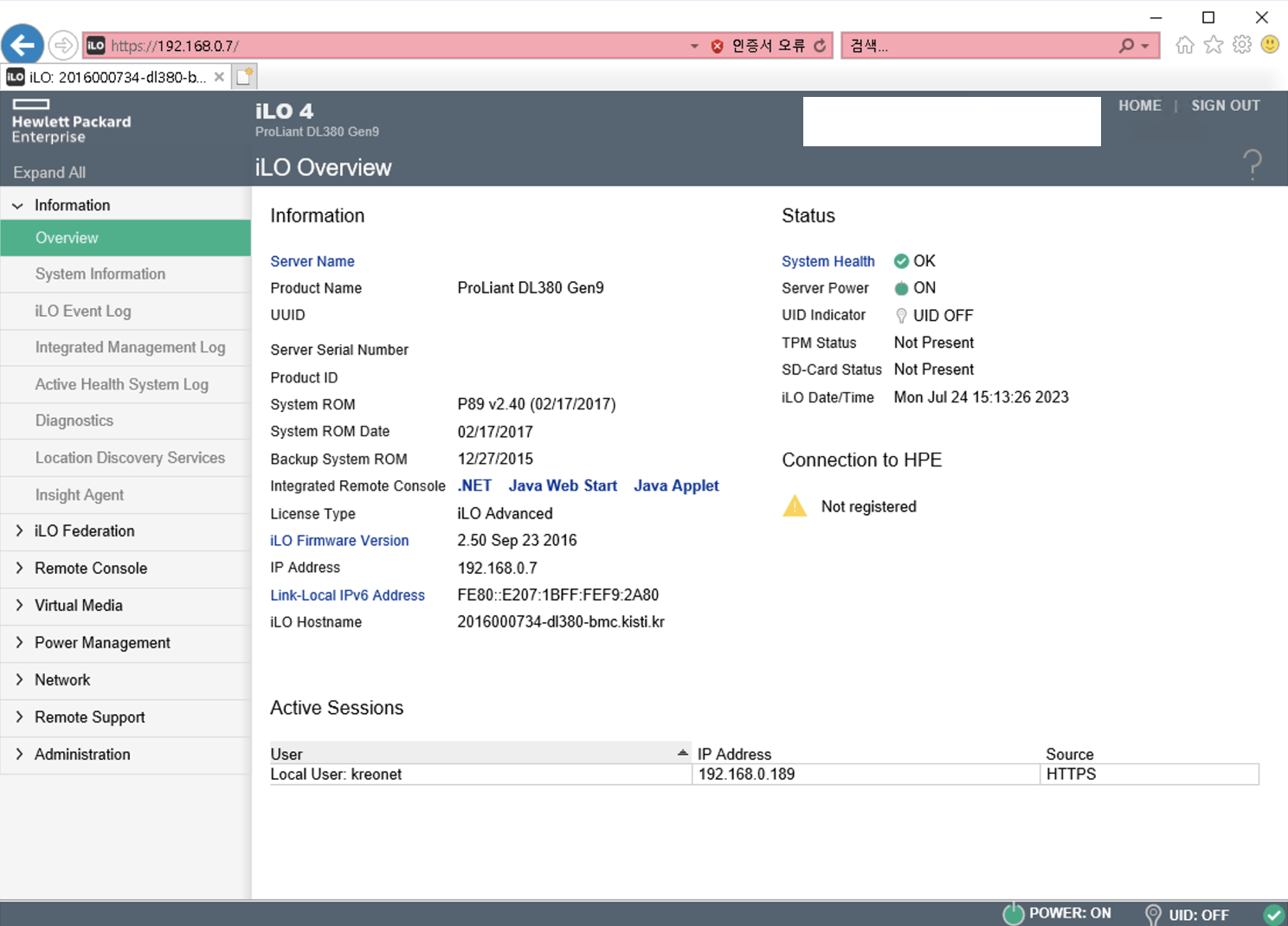This screenshot has height=926, width=1288.
Task: Click hostname 2016000734-dl380-bmc.kisti.kr
Action: [x=561, y=622]
